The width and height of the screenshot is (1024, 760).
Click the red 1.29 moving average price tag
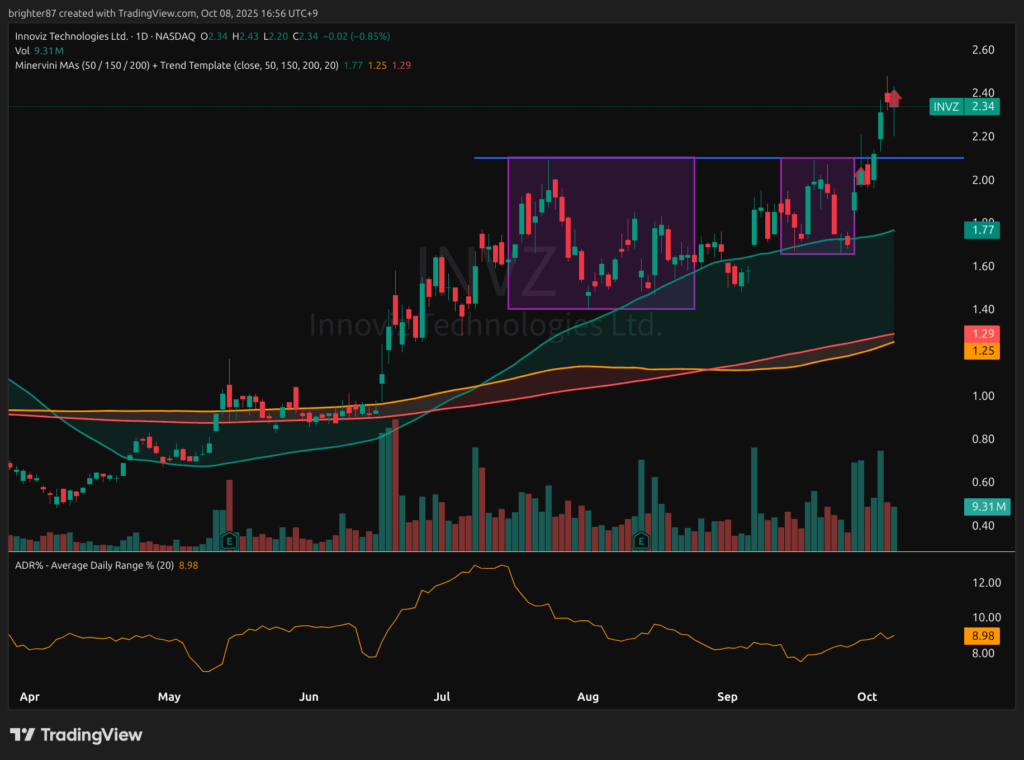[984, 333]
